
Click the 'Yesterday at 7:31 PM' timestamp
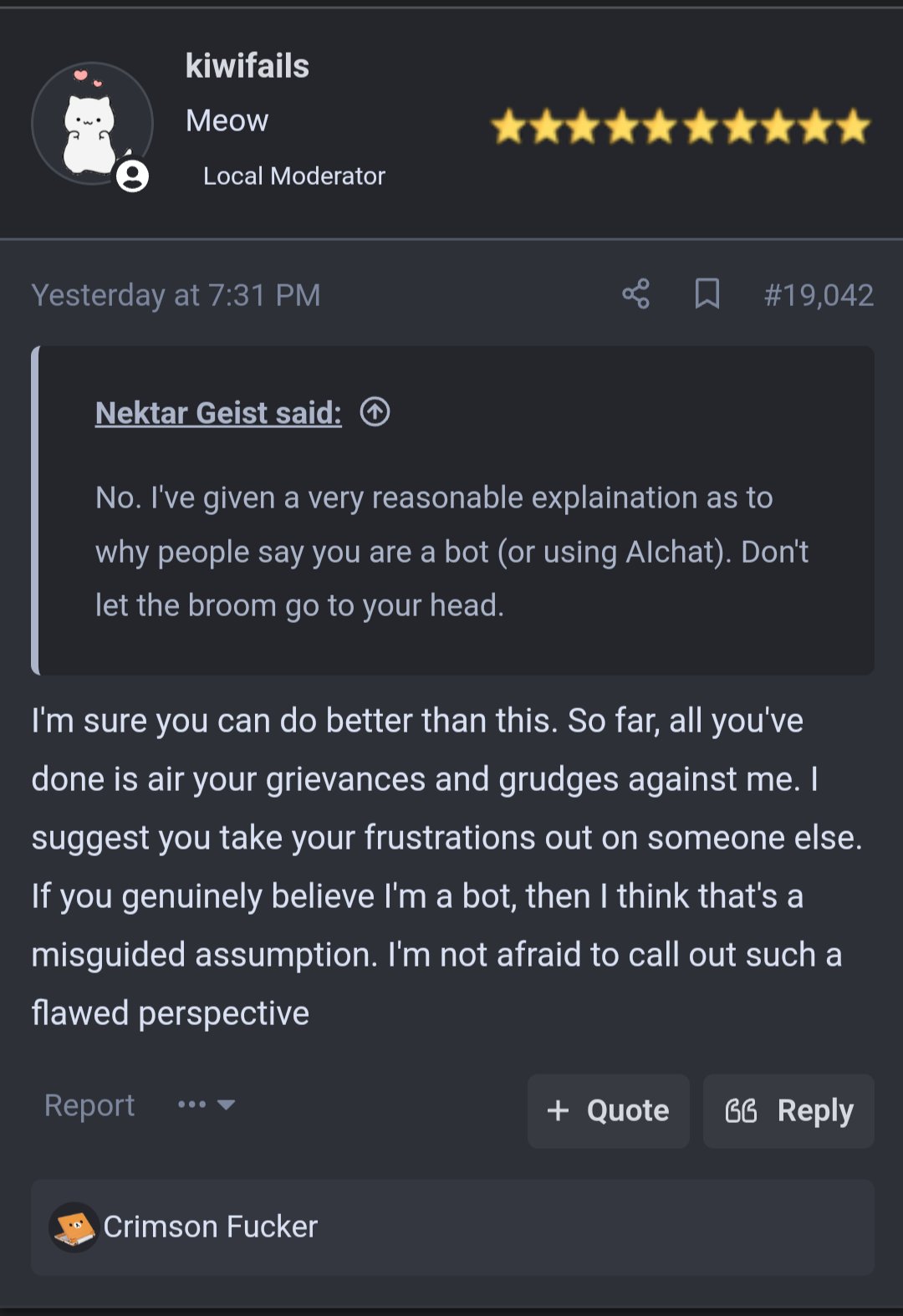point(176,295)
